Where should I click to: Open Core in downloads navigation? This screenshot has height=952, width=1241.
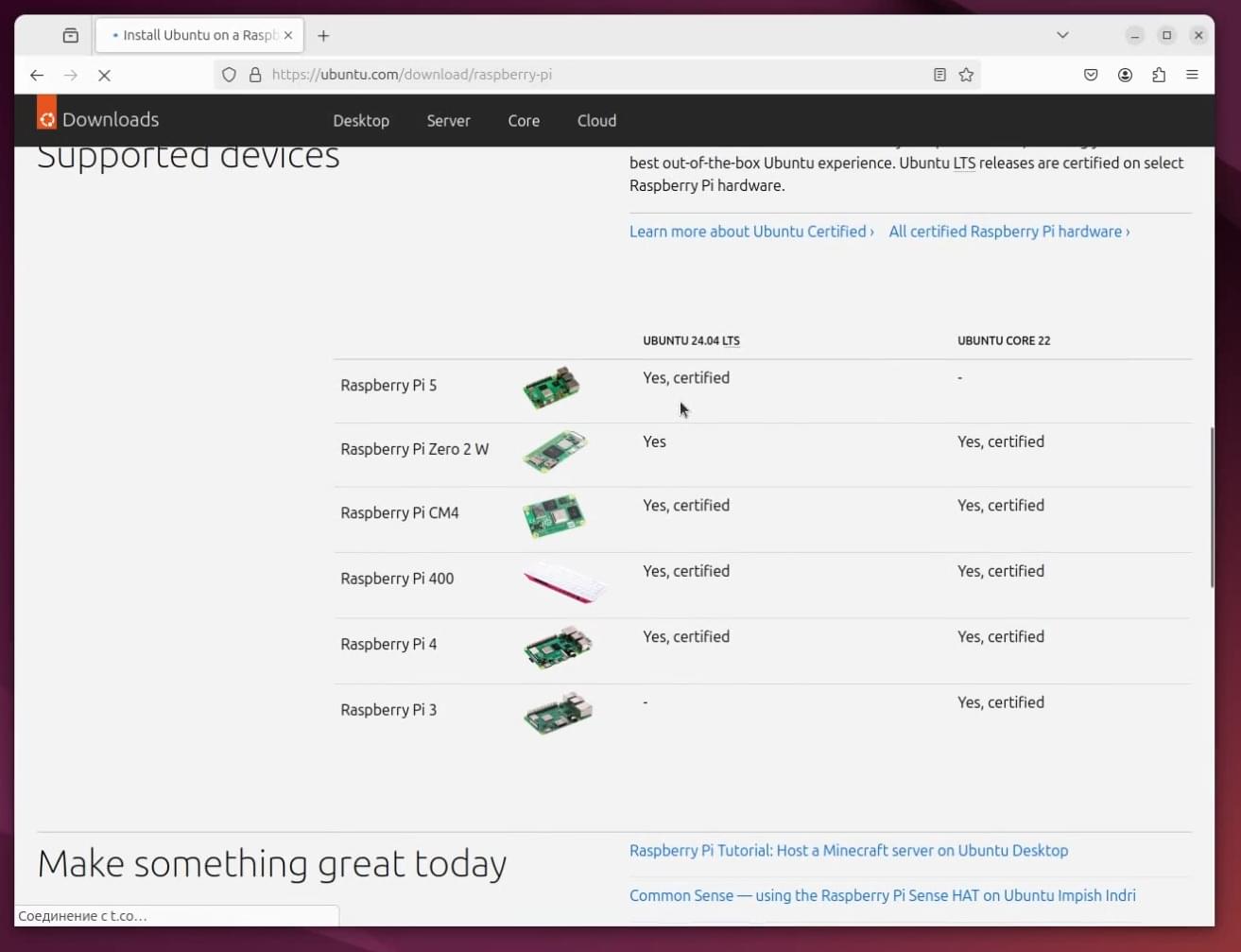524,121
